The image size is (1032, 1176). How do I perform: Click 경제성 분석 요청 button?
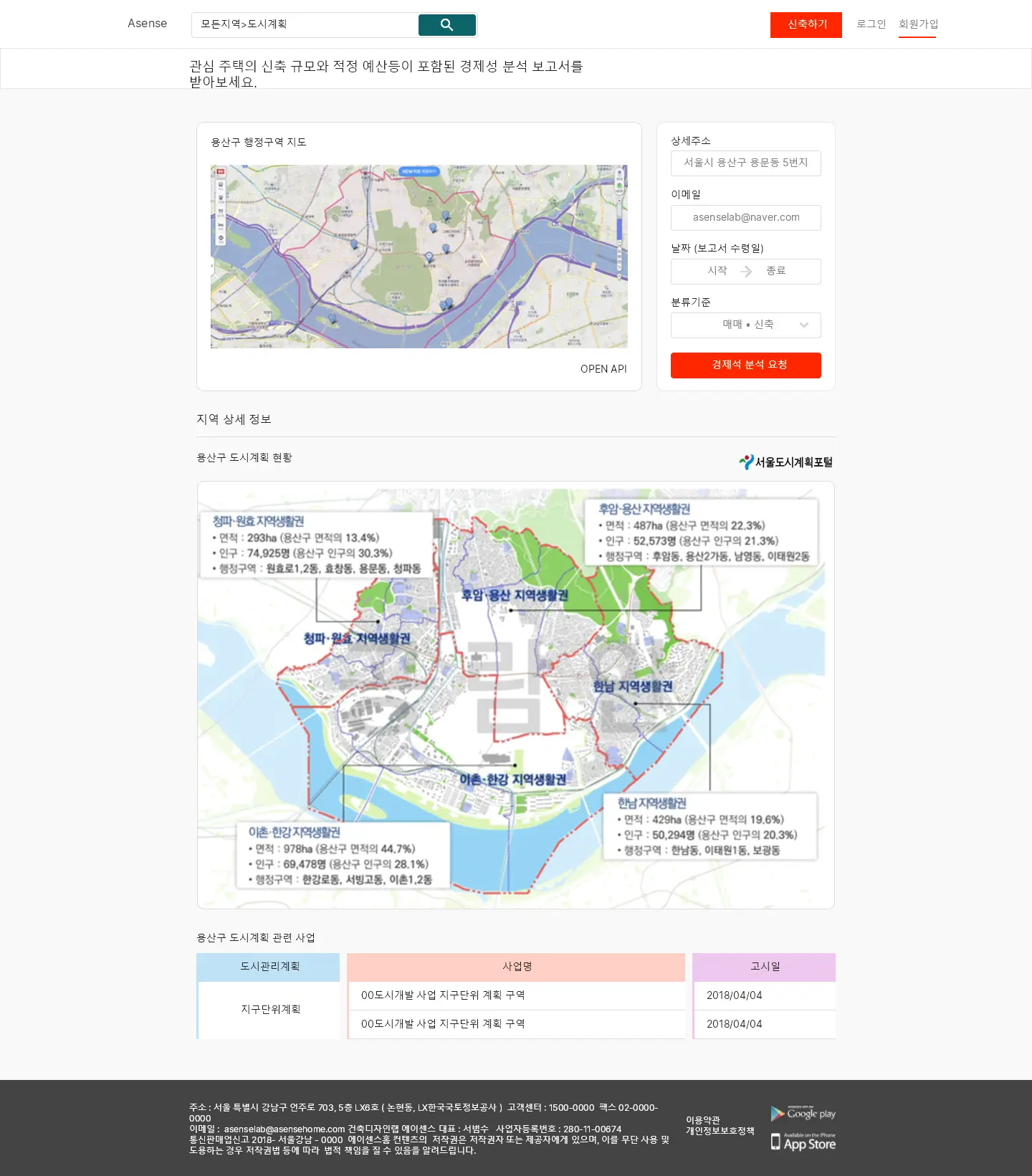(x=745, y=365)
